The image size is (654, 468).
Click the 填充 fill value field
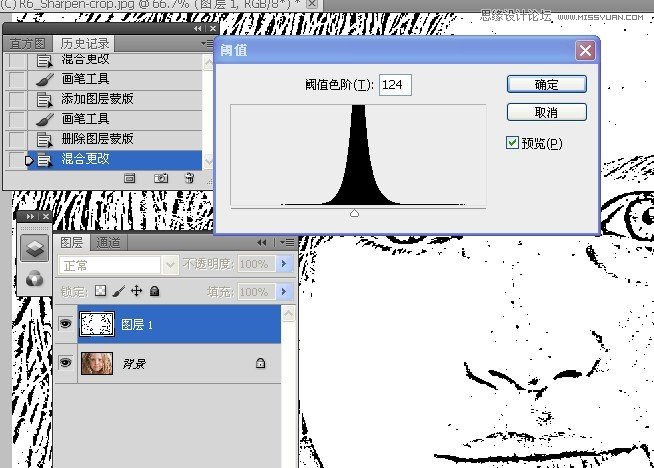(x=256, y=292)
